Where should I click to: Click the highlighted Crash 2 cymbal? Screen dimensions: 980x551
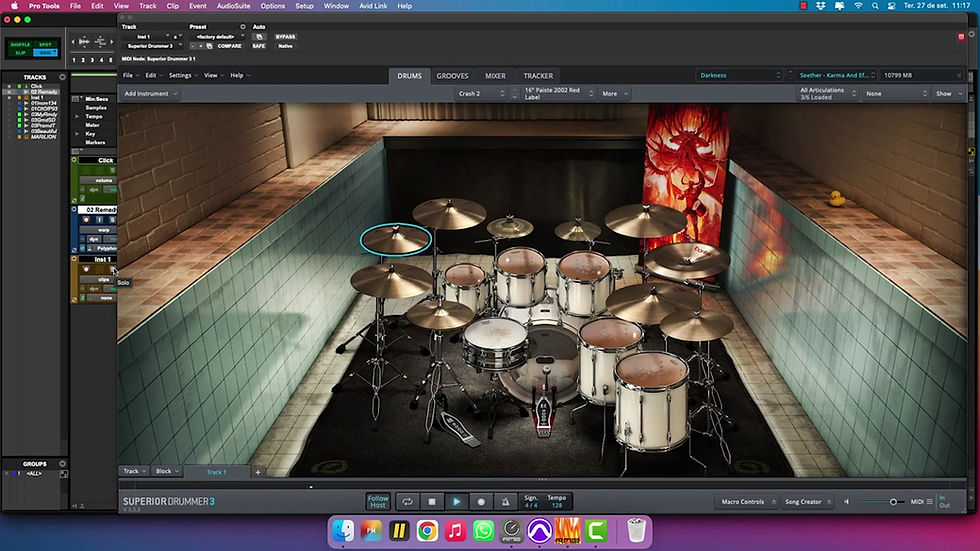[396, 239]
